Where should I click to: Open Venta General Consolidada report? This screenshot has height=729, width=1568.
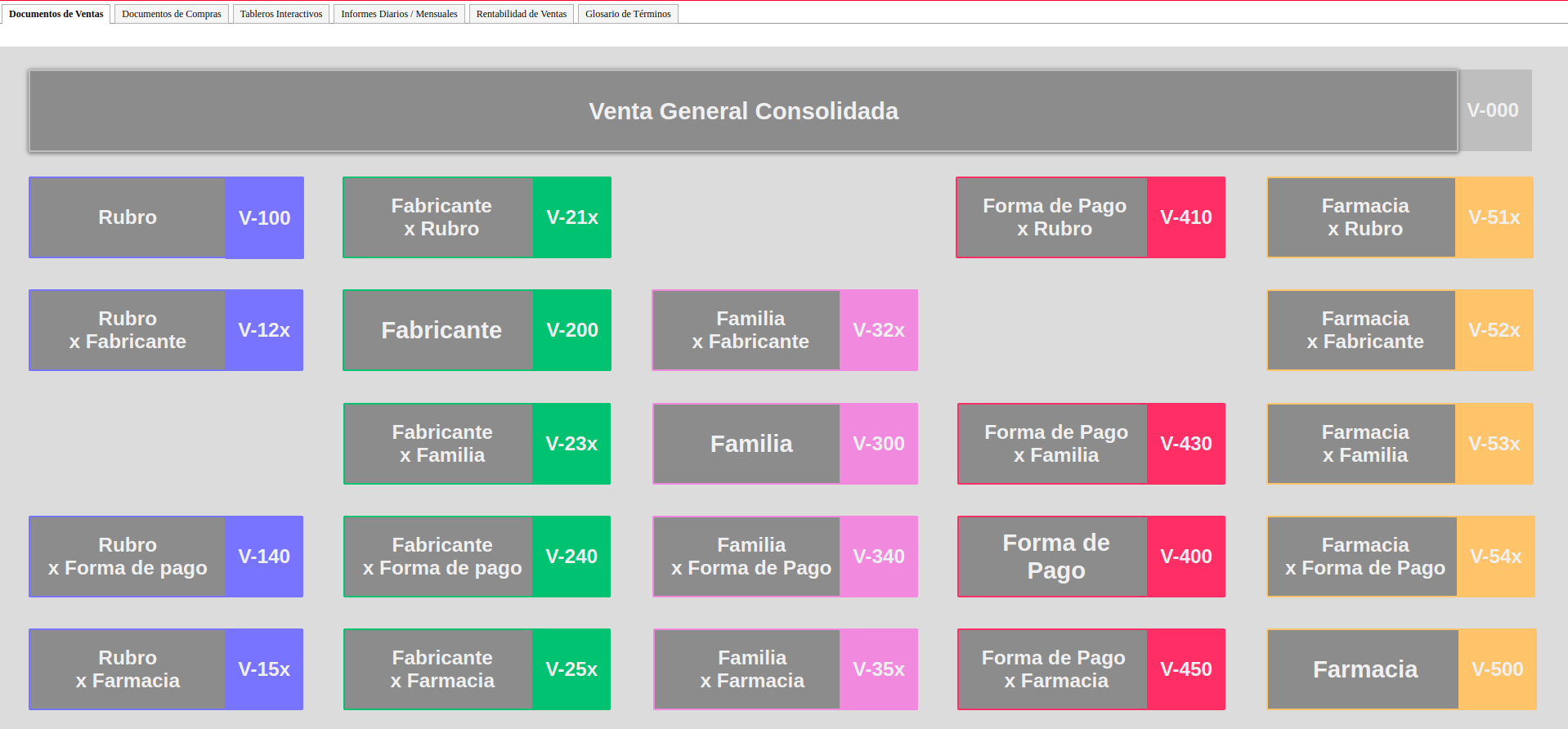point(742,111)
